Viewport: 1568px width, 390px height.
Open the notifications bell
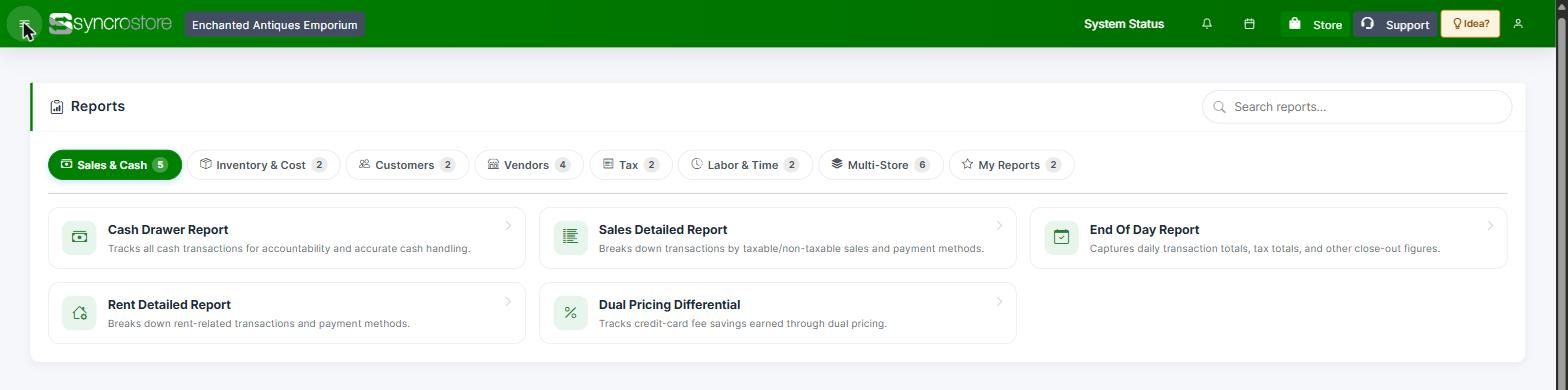(x=1207, y=24)
